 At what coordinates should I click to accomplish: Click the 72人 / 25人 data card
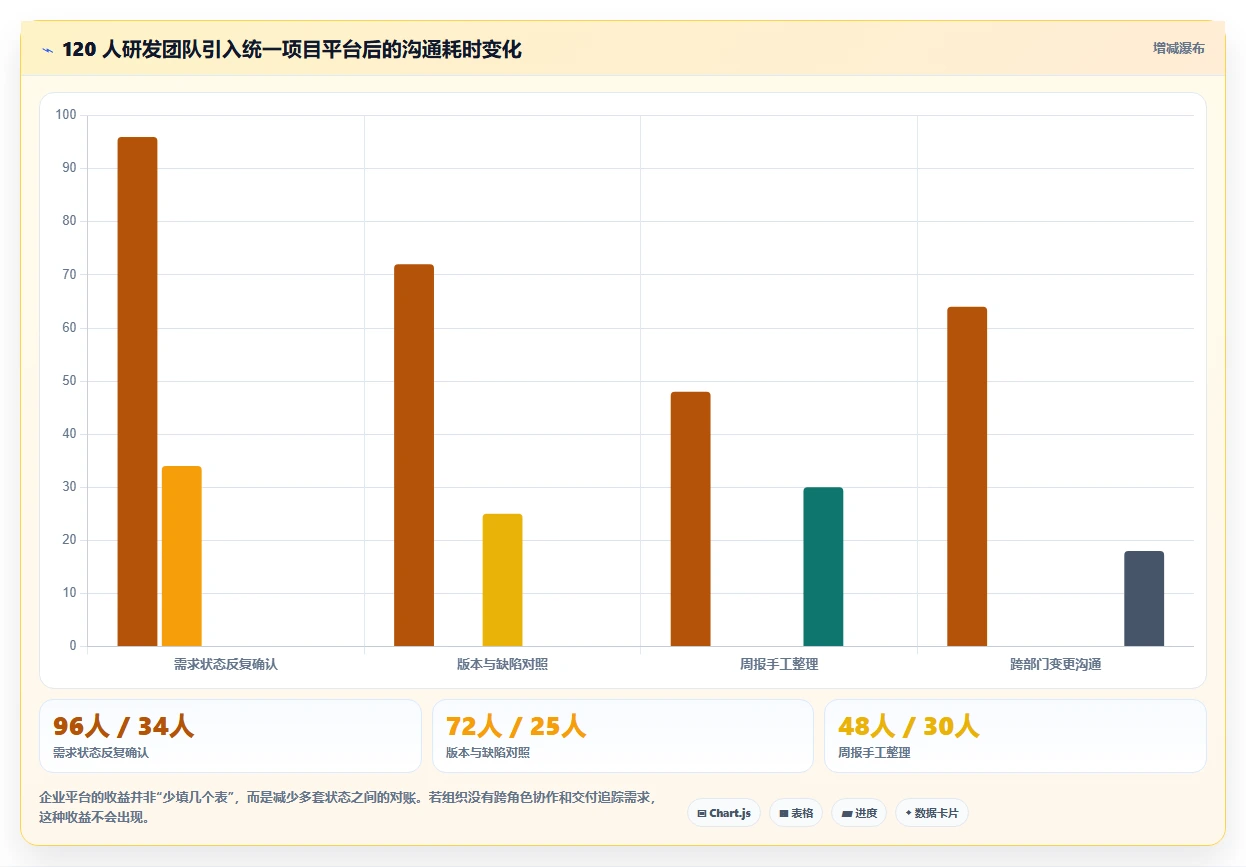623,736
